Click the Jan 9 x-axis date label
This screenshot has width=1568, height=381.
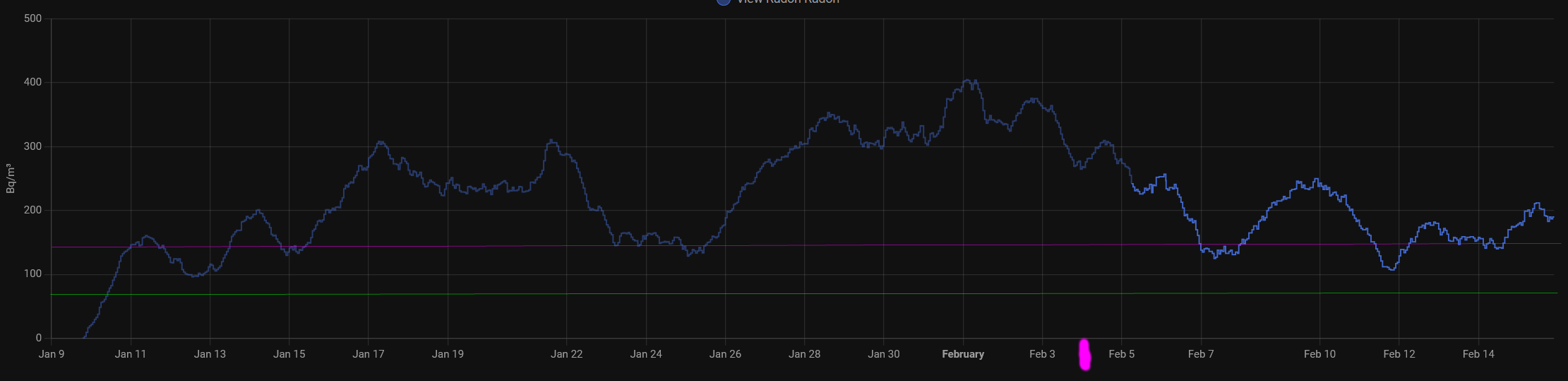click(52, 354)
